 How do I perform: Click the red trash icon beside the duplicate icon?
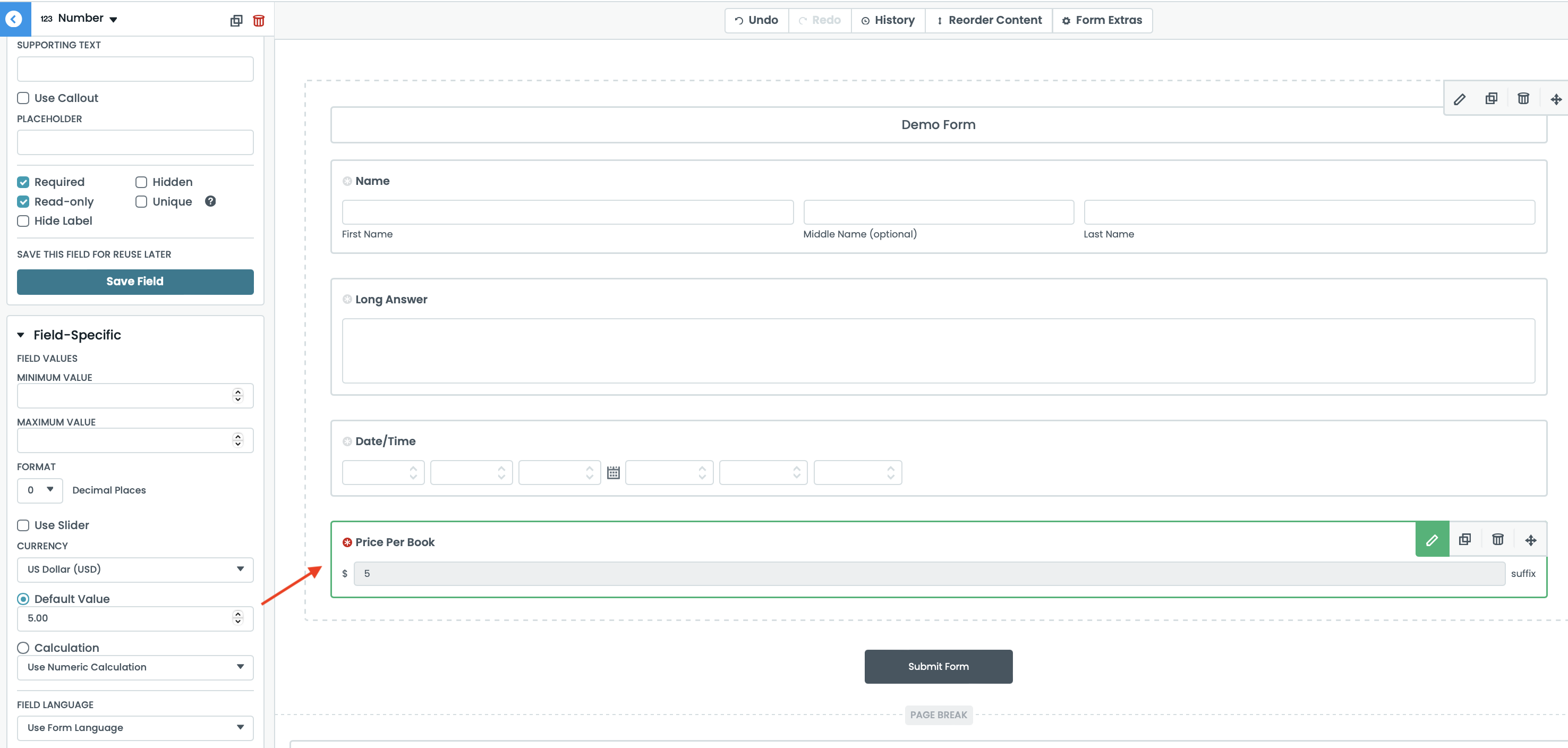coord(259,20)
